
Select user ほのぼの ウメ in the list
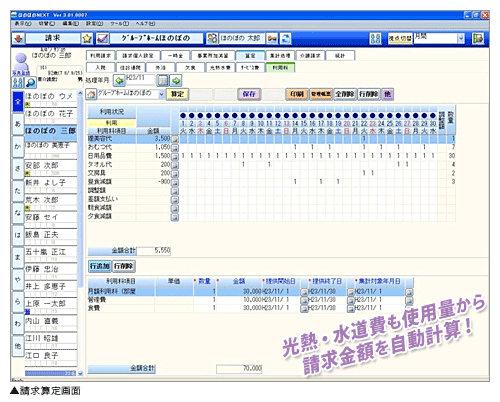click(x=51, y=99)
